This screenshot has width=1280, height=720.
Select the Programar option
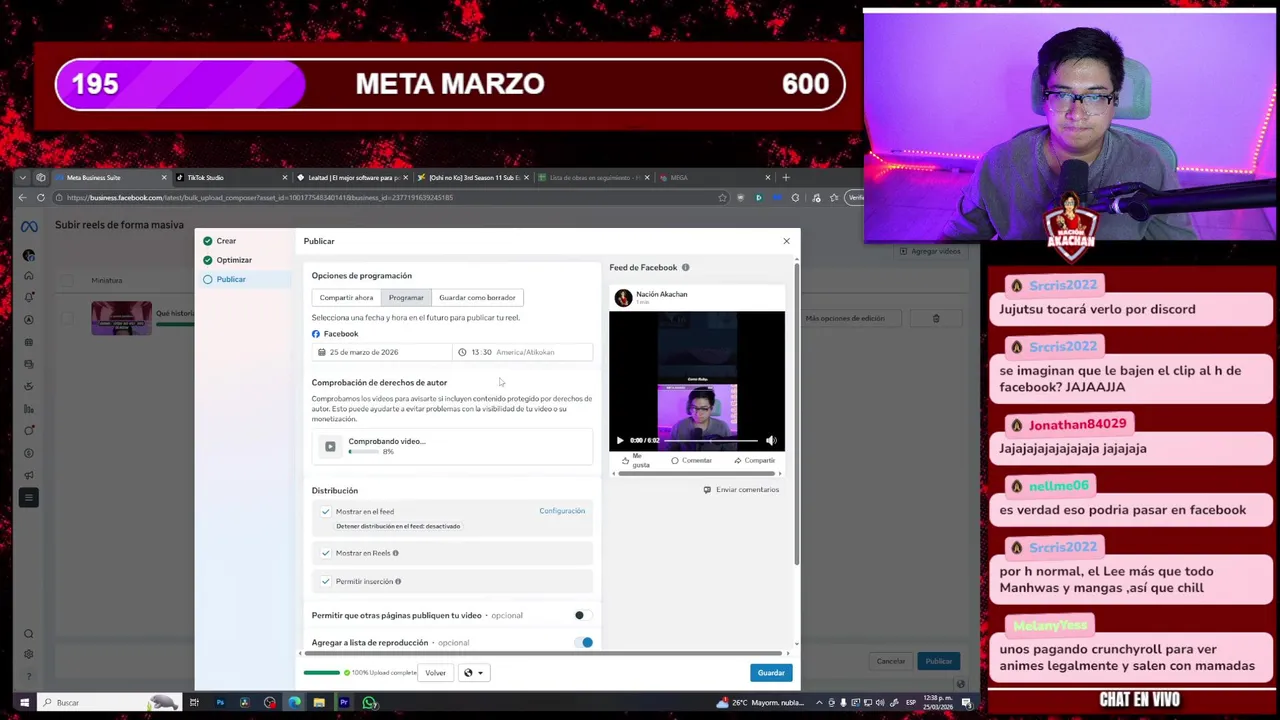pyautogui.click(x=406, y=297)
